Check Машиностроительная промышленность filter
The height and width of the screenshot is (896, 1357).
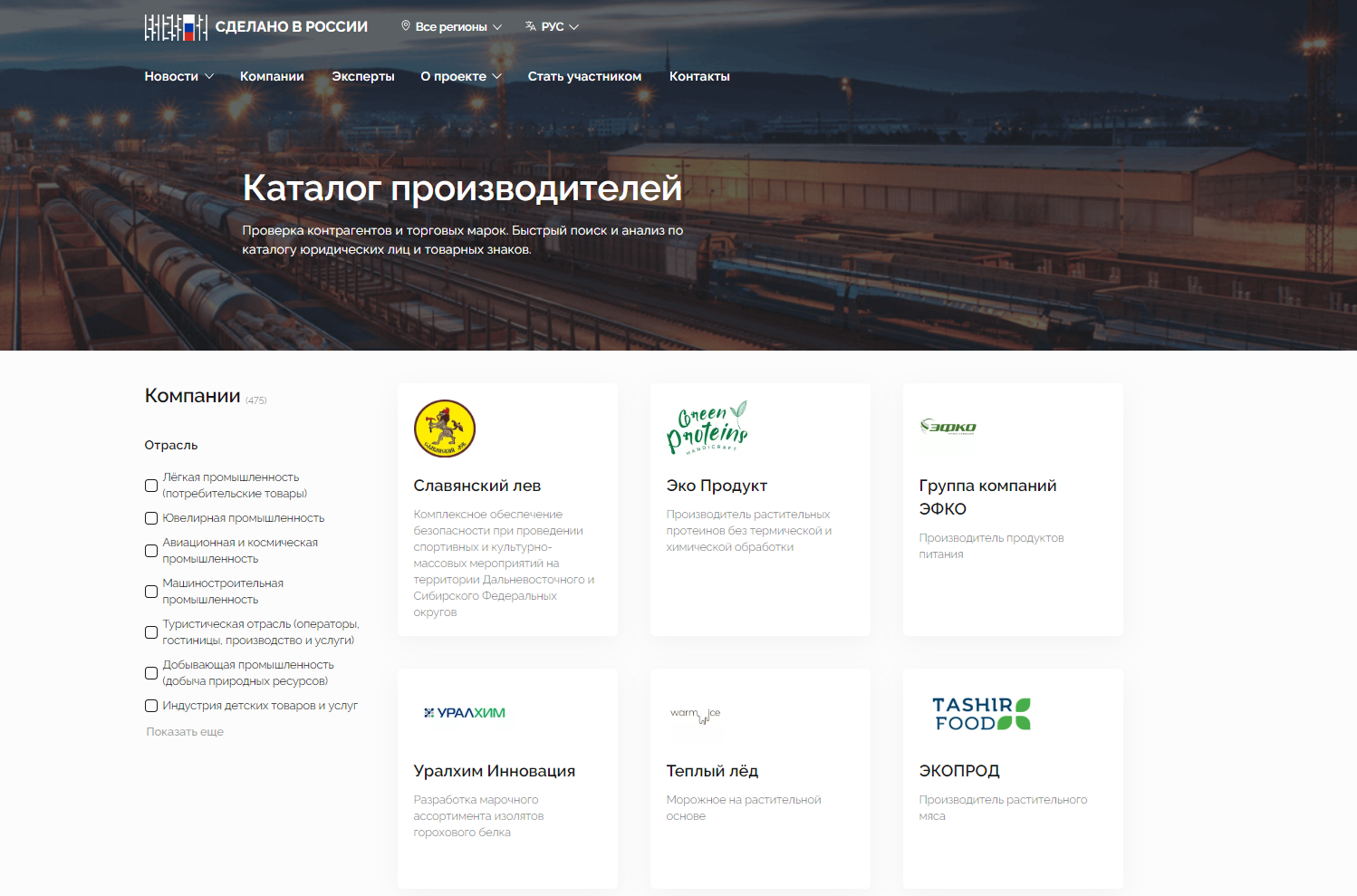(151, 592)
